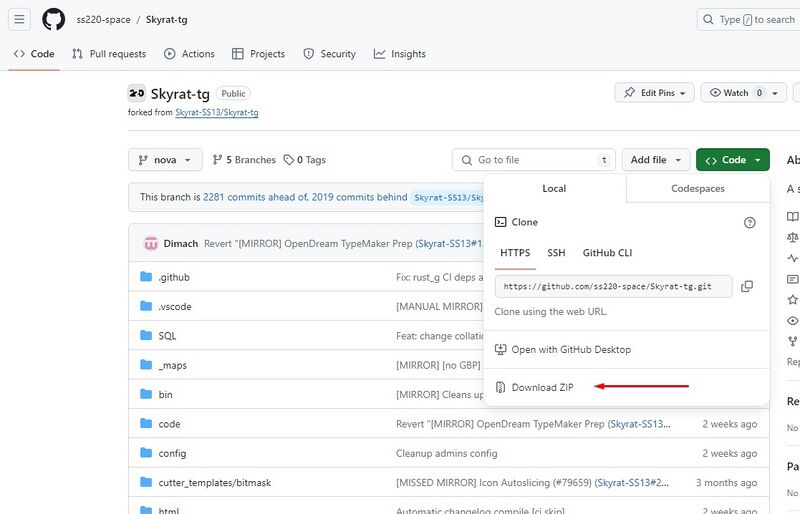Open the Insights repository tab
800x514 pixels.
pos(400,54)
